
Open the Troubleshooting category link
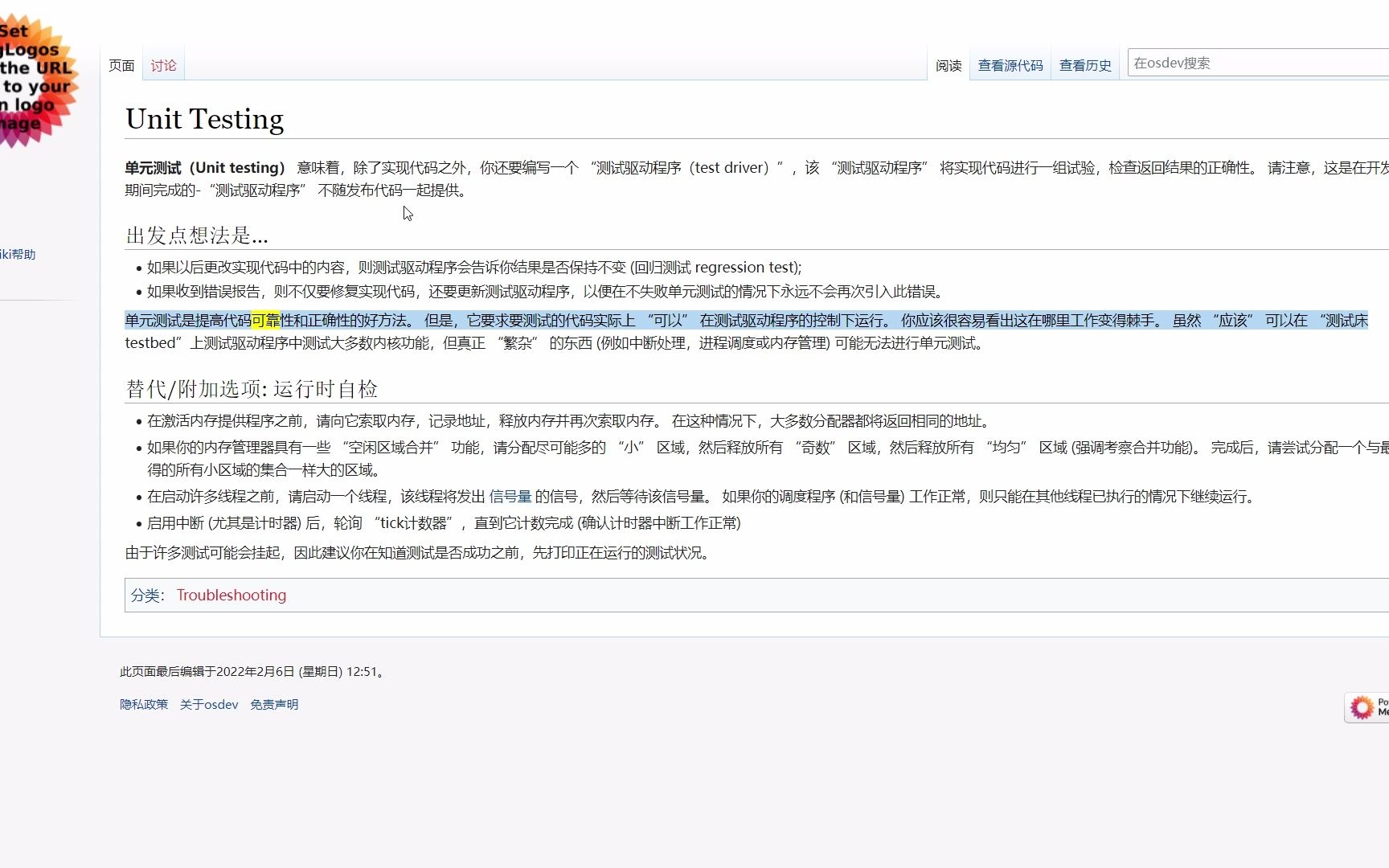tap(231, 595)
